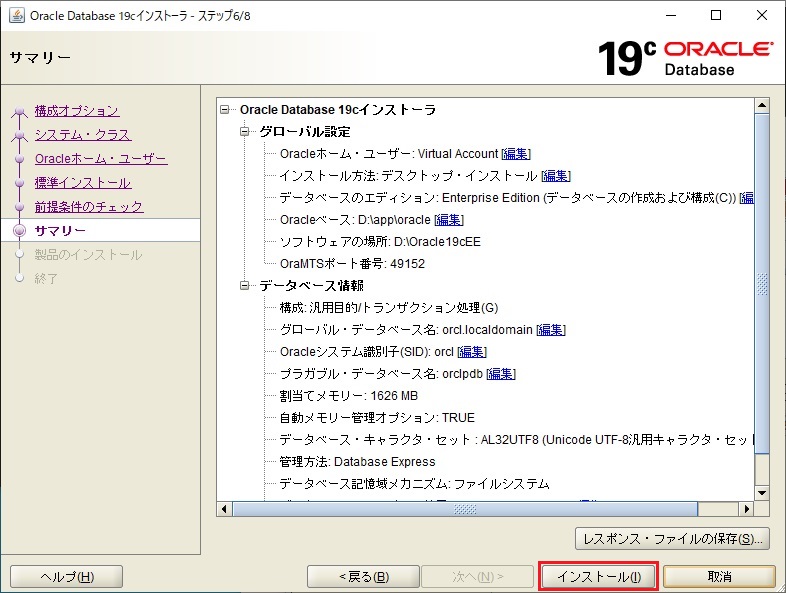Minimize the Oracle installer window
This screenshot has width=786, height=593.
pos(671,16)
